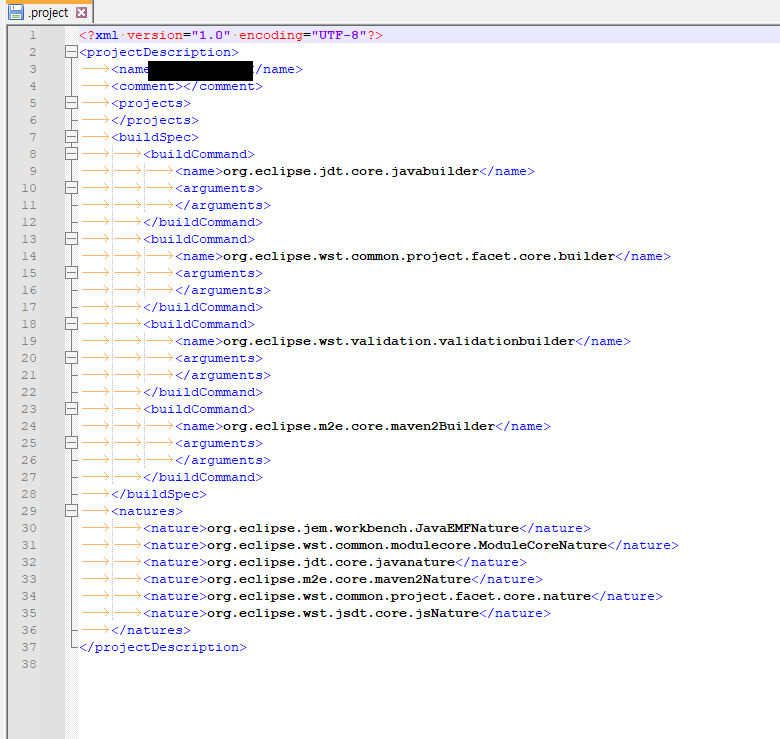Click org.eclipse.wst.validation.validationbuilder text
The width and height of the screenshot is (780, 739).
coord(399,342)
